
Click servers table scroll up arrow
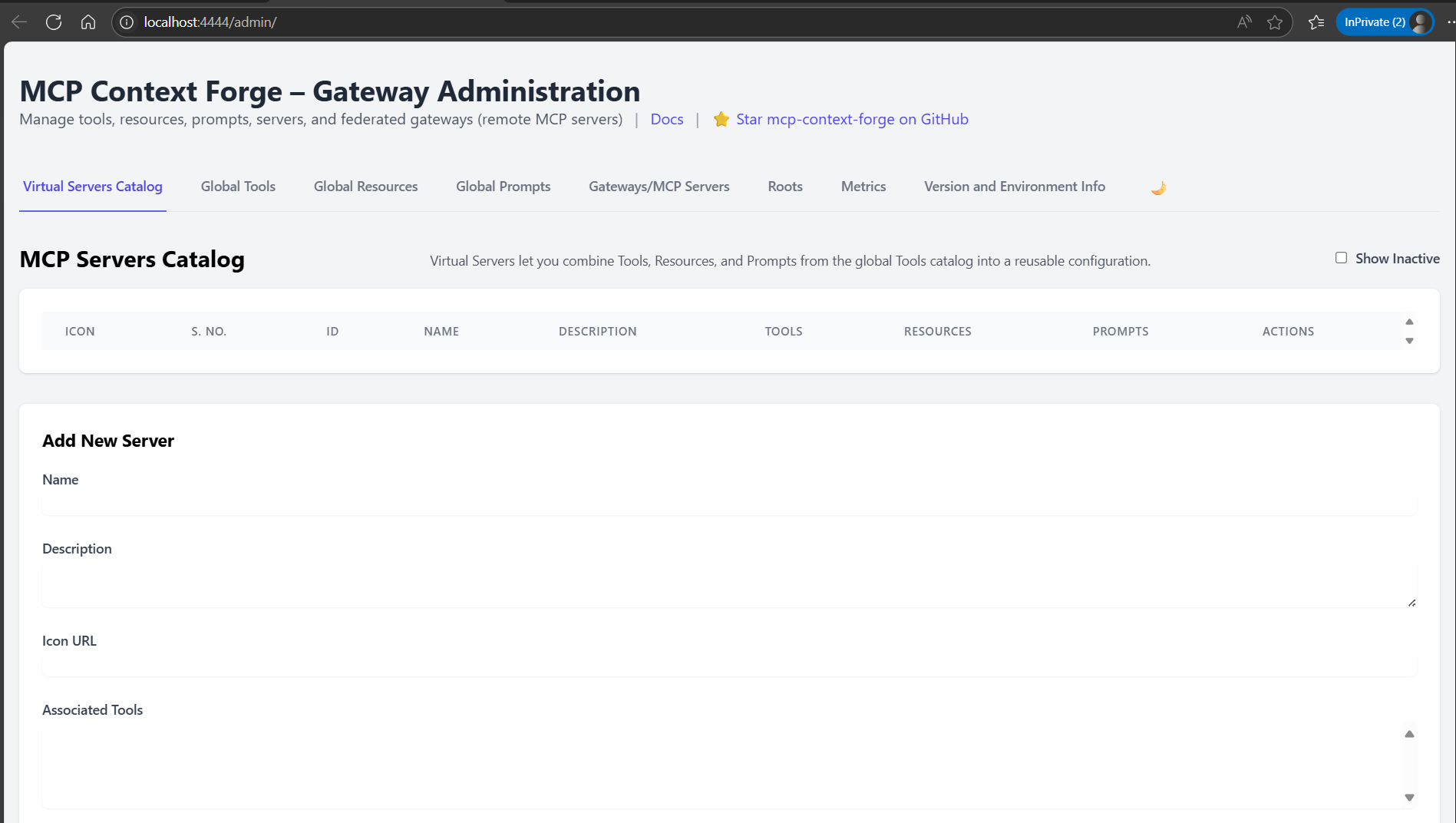[1409, 322]
